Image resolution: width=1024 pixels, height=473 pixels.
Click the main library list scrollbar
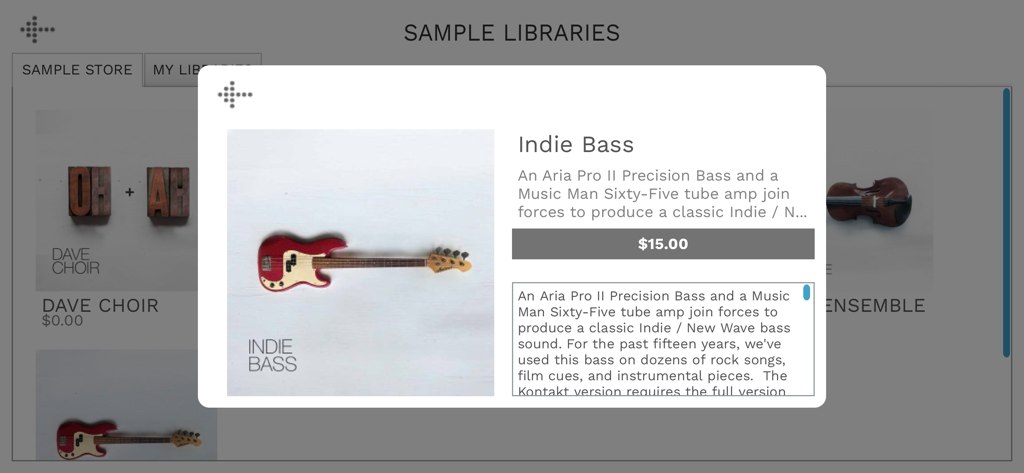pos(1006,222)
